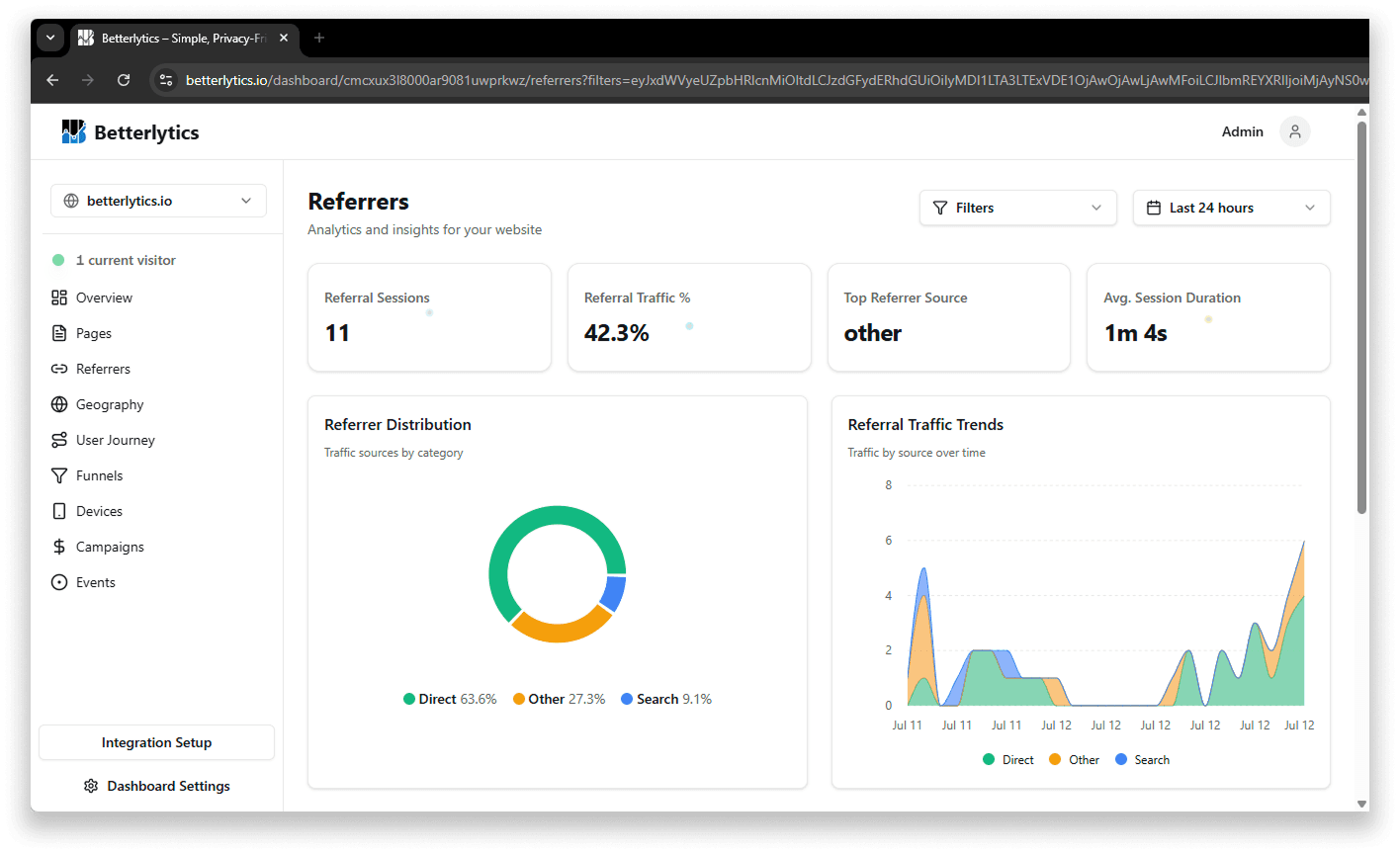Click the Referral Traffic Trends heading
This screenshot has width=1400, height=854.
(925, 424)
